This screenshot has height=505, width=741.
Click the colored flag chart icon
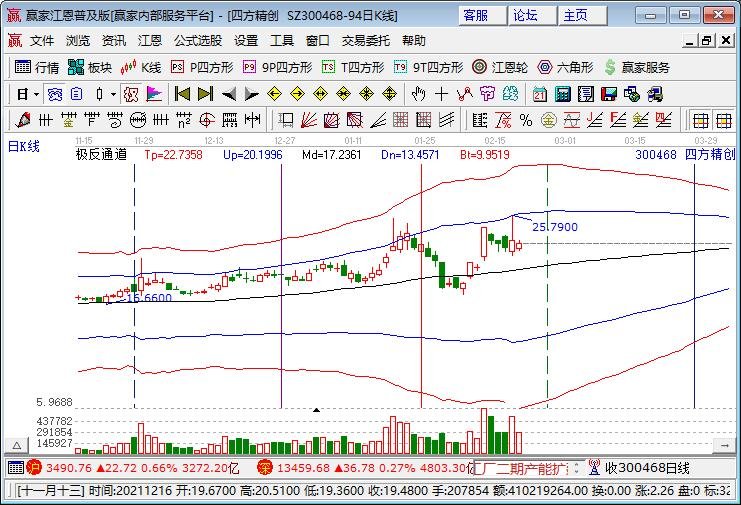154,94
